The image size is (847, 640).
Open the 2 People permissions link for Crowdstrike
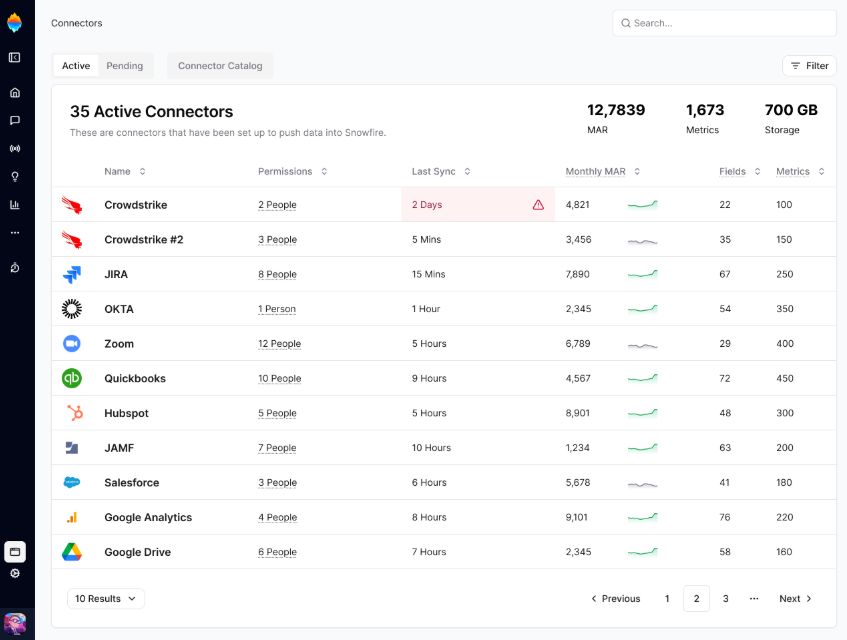[x=277, y=205]
